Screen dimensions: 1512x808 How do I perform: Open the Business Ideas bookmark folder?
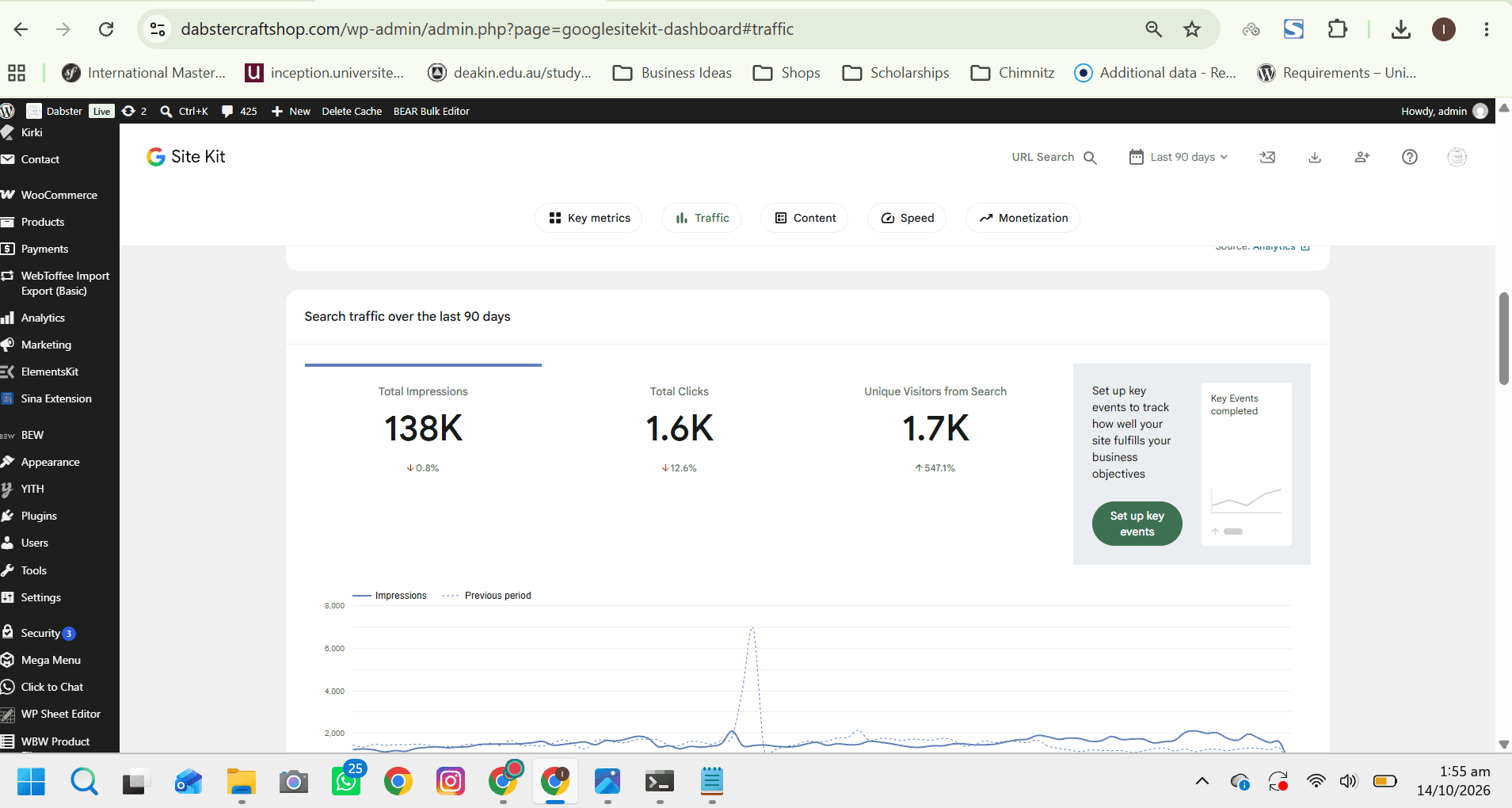point(672,73)
